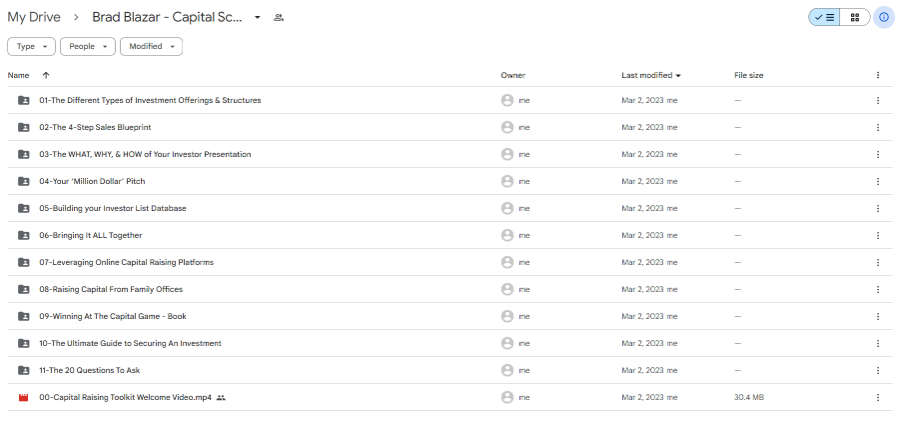Screen dimensions: 900x425
Task: Click the shared folder icon beside 01-The Different Types
Action: [x=24, y=100]
